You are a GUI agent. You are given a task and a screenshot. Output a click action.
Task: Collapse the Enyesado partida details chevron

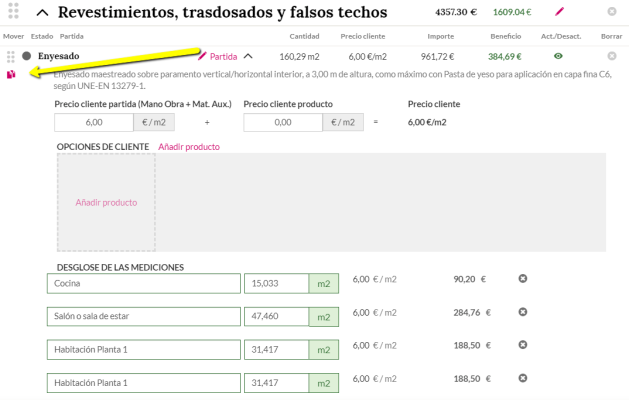tap(248, 56)
